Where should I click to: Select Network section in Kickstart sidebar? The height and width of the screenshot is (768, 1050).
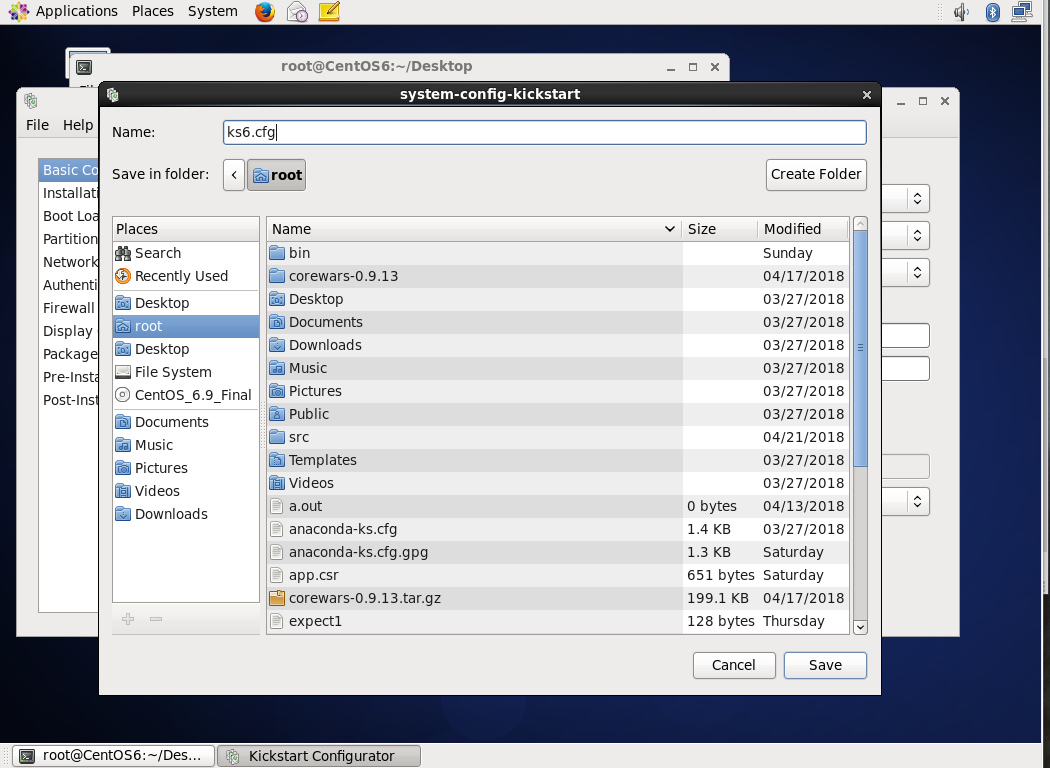point(70,262)
